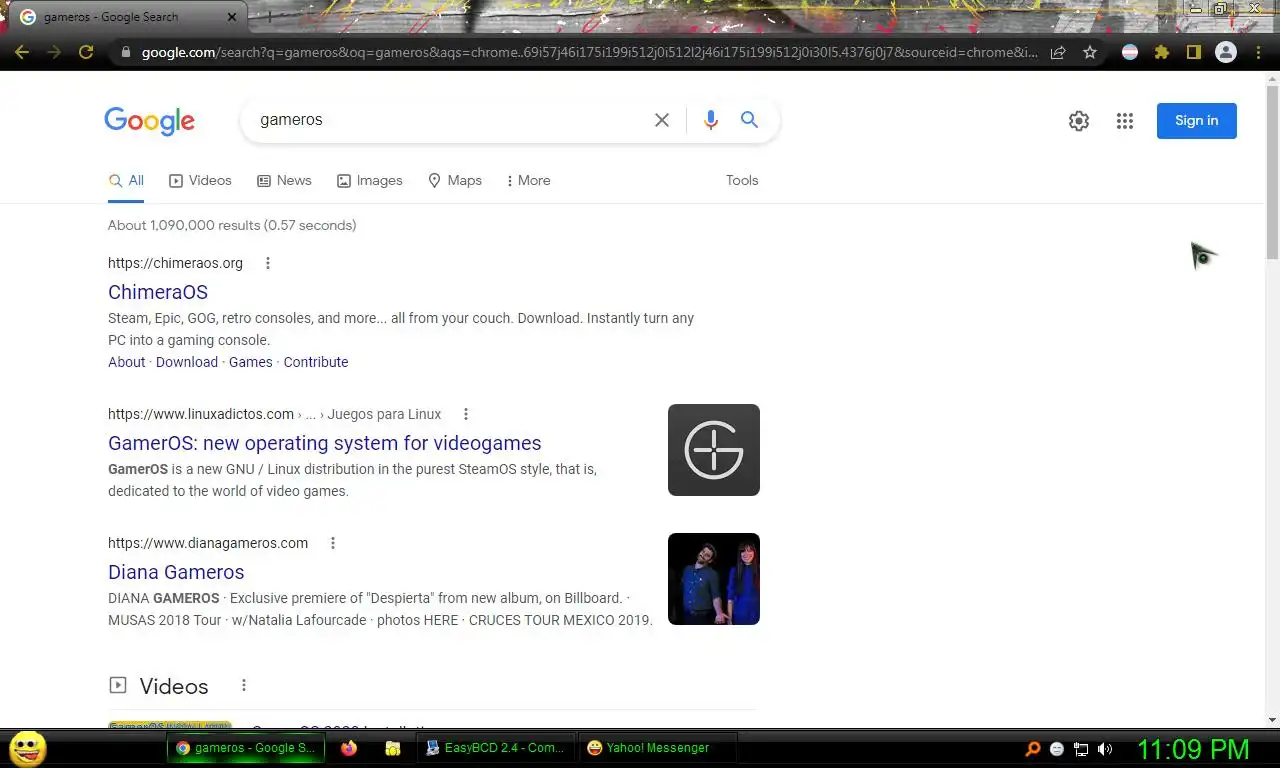The height and width of the screenshot is (768, 1280).
Task: Share this page from the address bar
Action: point(1058,52)
